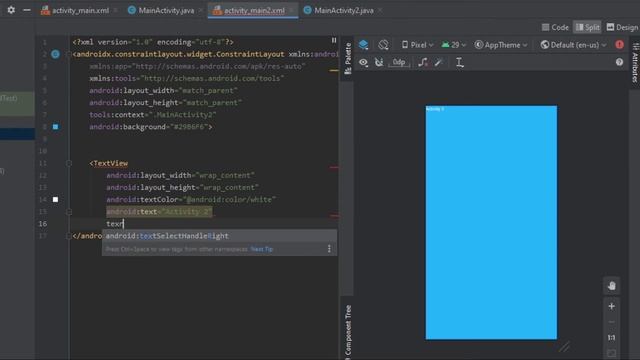The height and width of the screenshot is (360, 640).
Task: Click the related class gutter icon on line 2
Action: point(56,54)
